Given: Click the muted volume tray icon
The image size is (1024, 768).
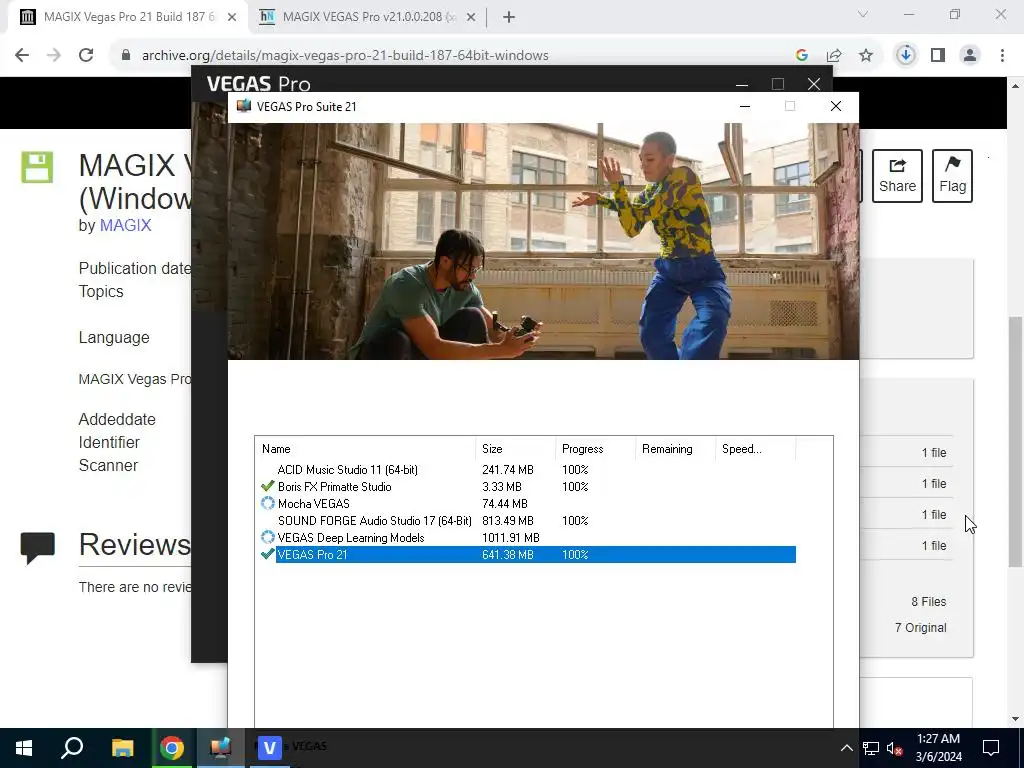Looking at the screenshot, I should pos(894,748).
